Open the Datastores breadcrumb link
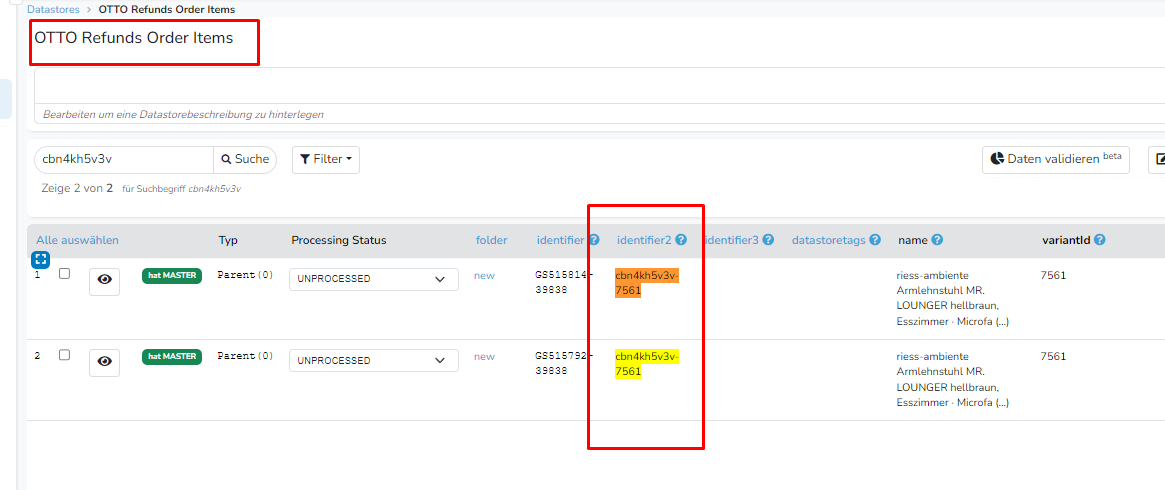1165x490 pixels. tap(54, 10)
